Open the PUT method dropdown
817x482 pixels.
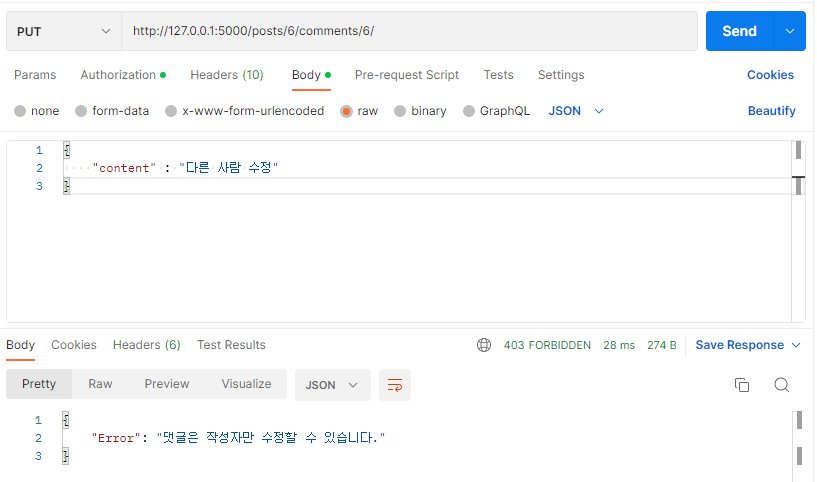64,31
